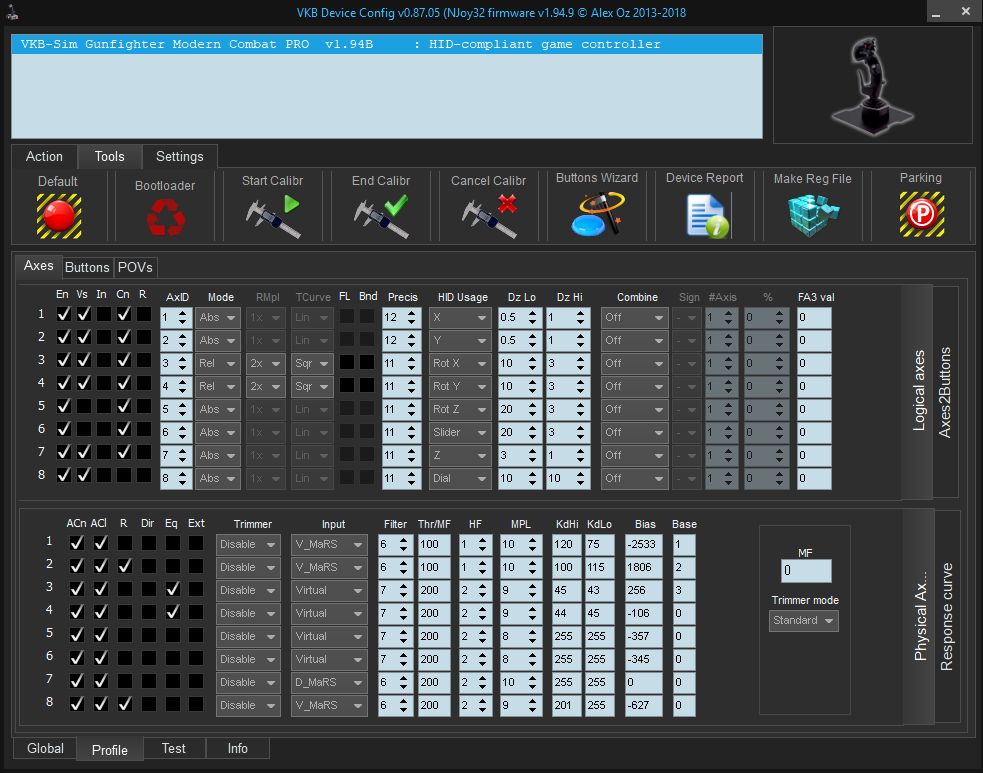
Task: Open the vertical Response curve panel
Action: point(947,617)
